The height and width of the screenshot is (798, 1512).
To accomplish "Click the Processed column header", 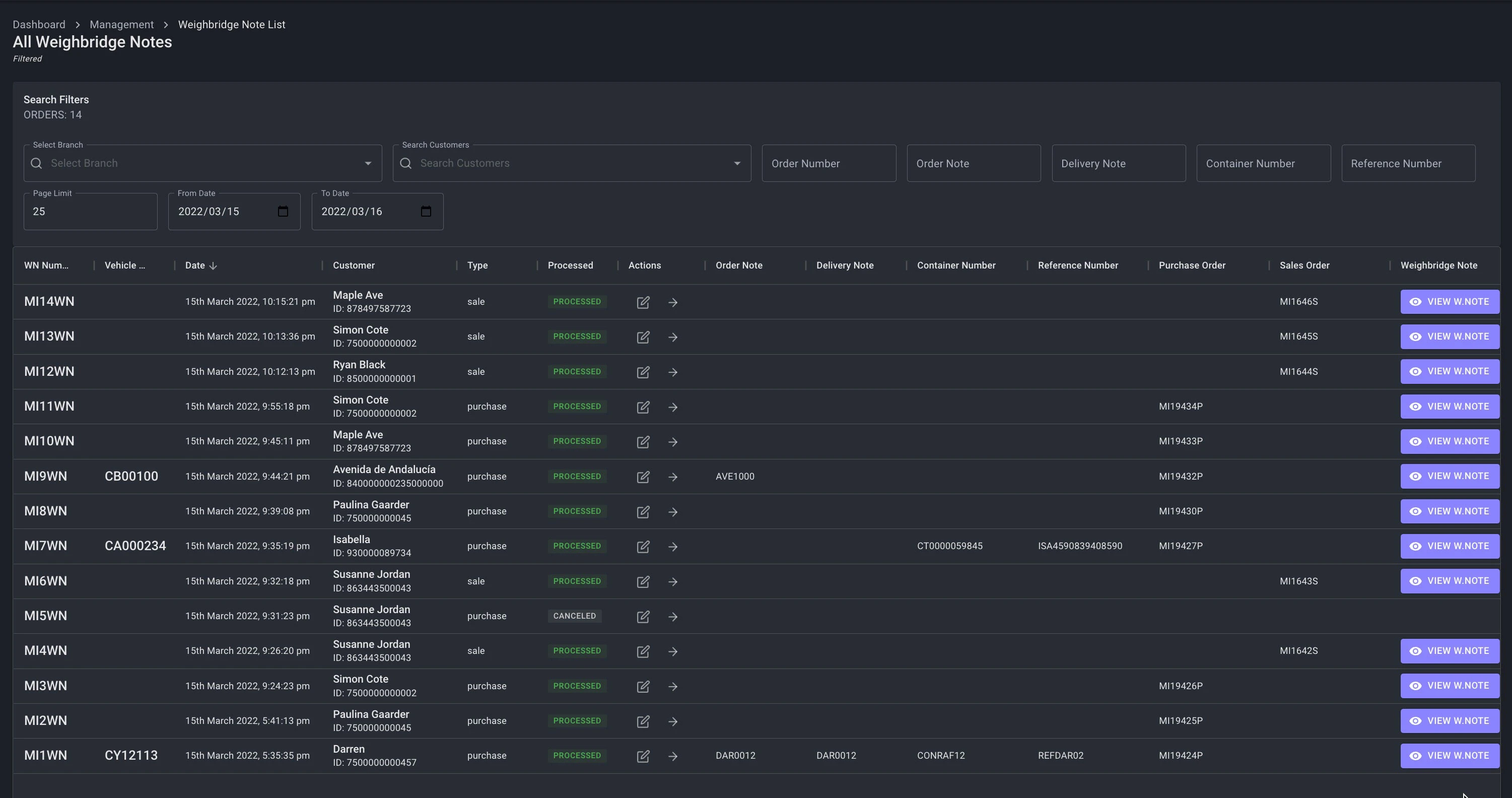I will point(570,265).
